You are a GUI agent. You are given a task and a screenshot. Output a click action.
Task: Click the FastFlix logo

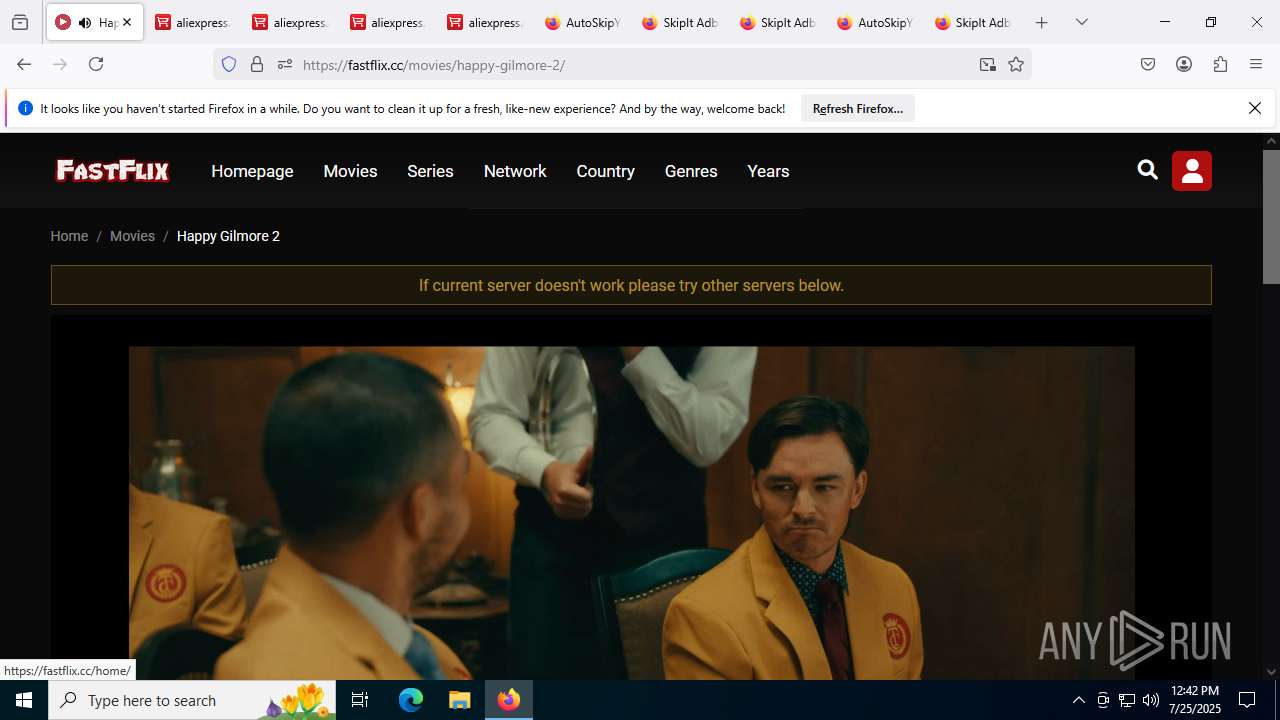pos(112,171)
